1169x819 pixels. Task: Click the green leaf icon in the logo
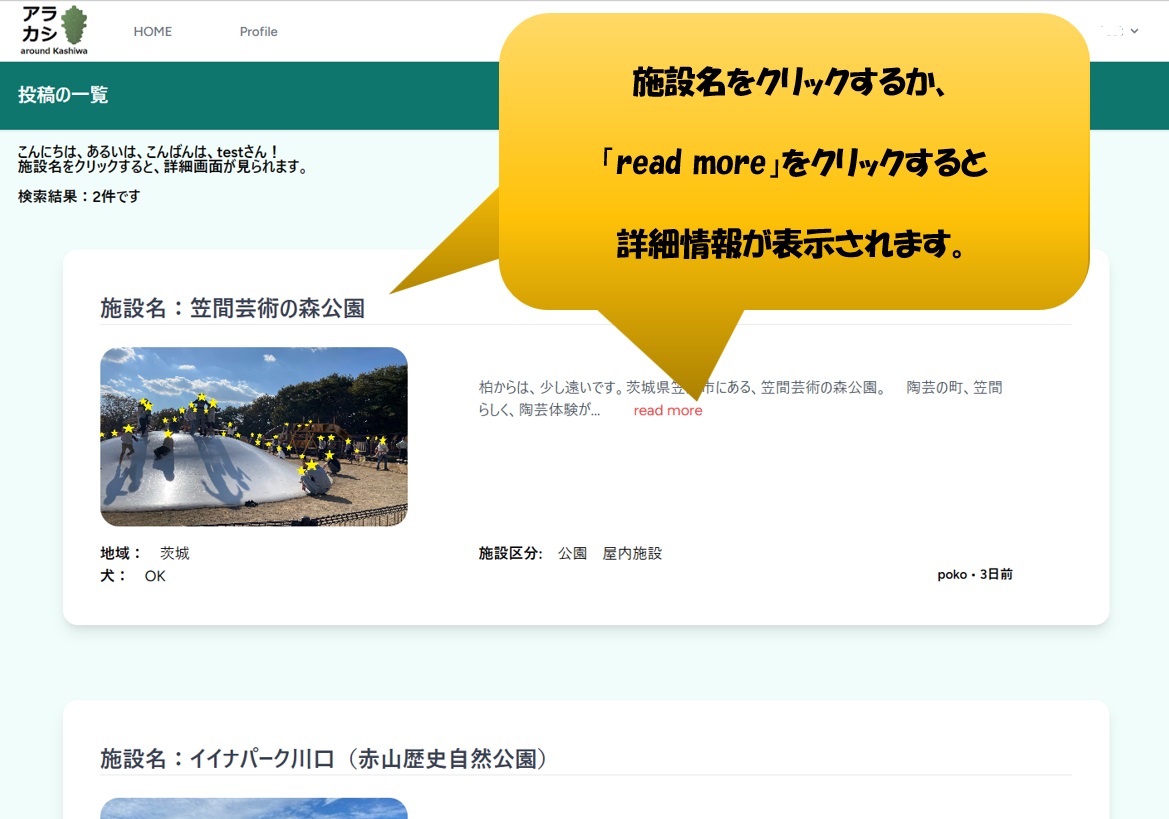point(74,24)
